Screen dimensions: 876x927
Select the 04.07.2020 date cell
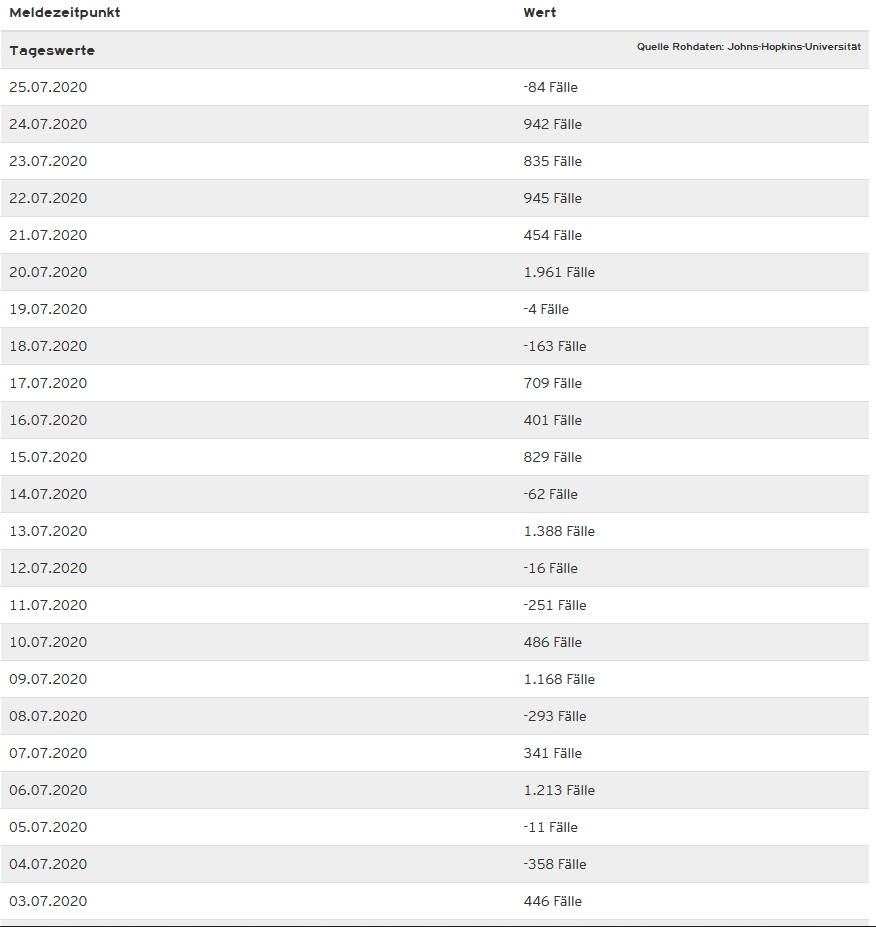[48, 864]
